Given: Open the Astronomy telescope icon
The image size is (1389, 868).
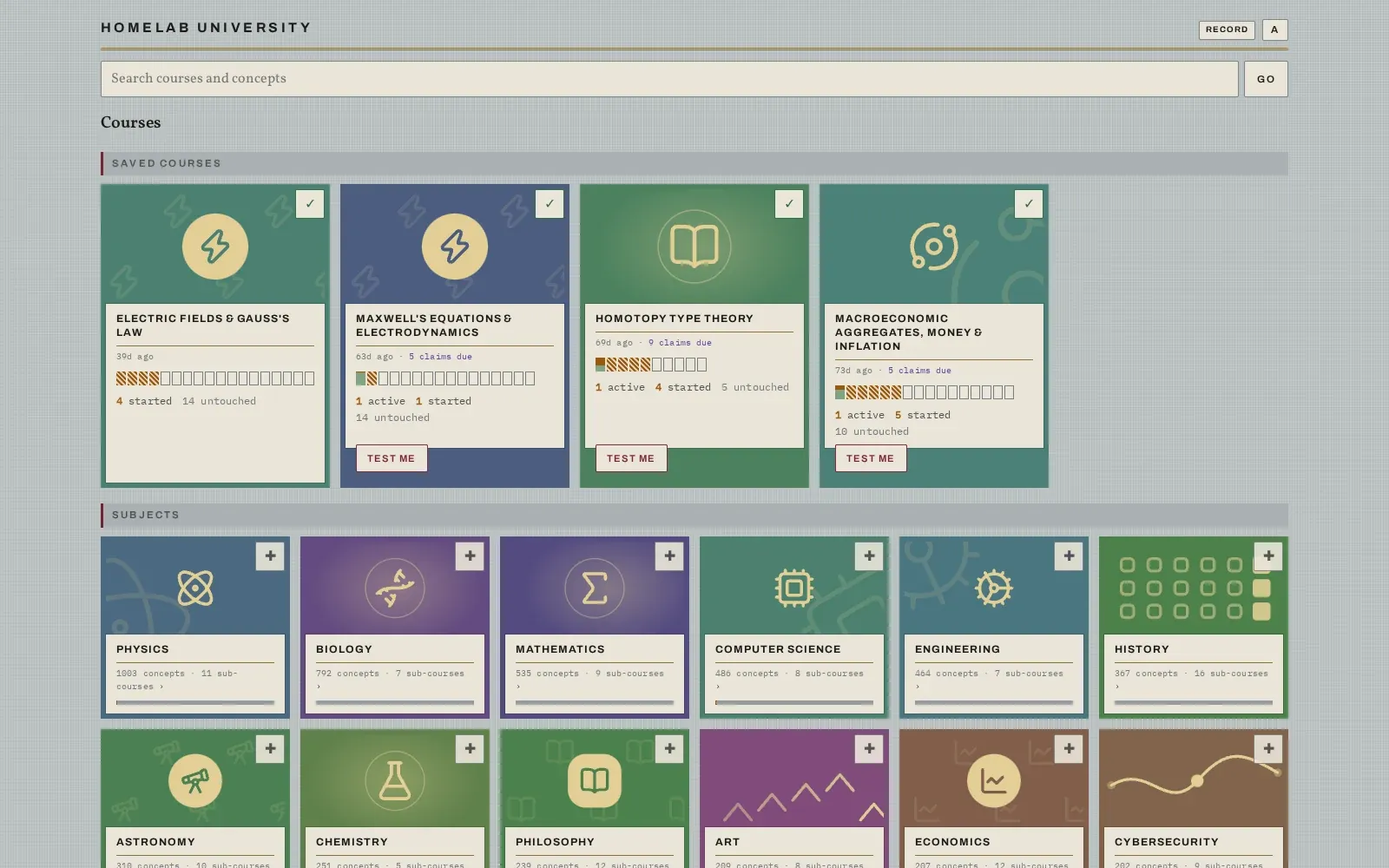Looking at the screenshot, I should (195, 781).
